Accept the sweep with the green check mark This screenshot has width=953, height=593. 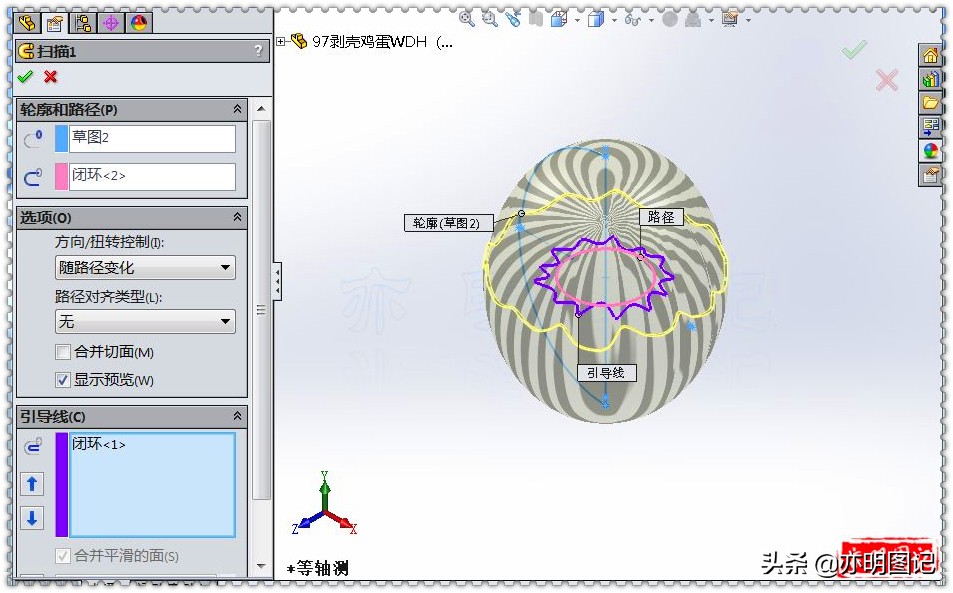coord(25,77)
